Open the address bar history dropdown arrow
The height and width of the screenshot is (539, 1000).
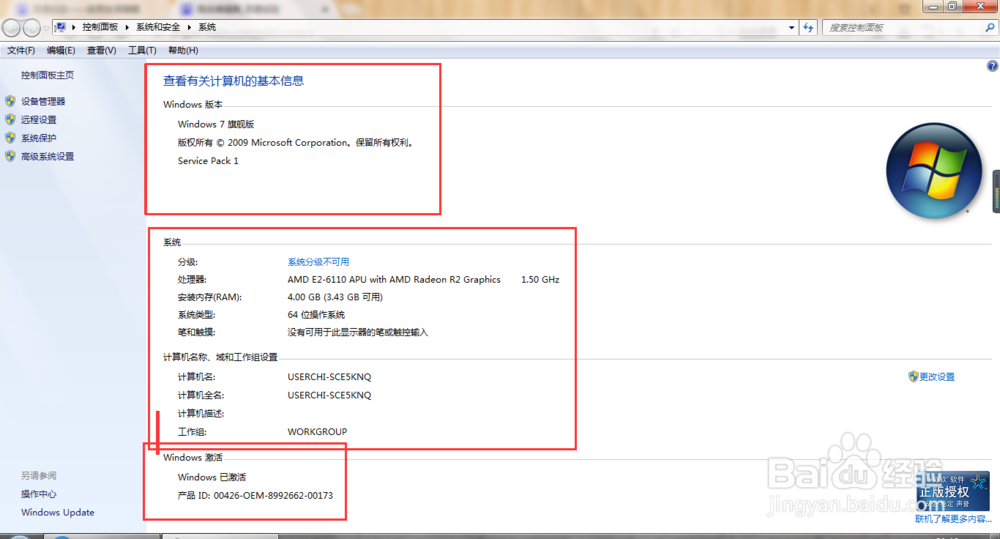pyautogui.click(x=791, y=27)
